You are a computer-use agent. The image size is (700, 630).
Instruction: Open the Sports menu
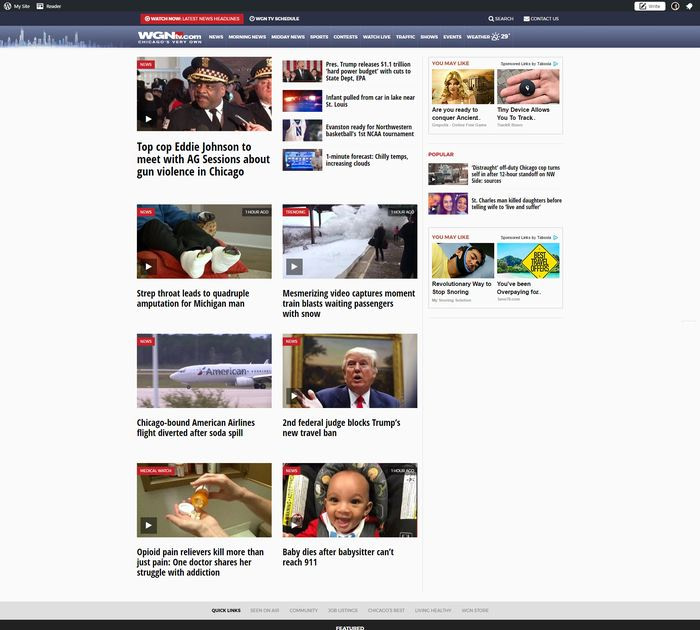[x=319, y=37]
